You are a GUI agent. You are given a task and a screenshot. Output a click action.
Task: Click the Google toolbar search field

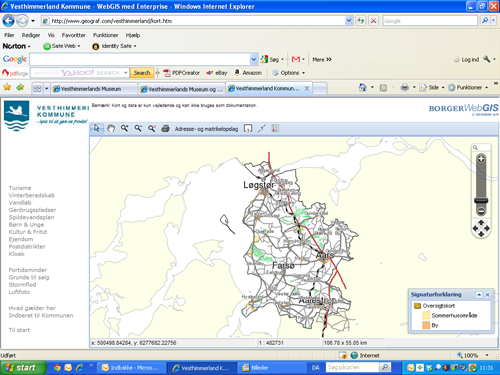pos(140,60)
